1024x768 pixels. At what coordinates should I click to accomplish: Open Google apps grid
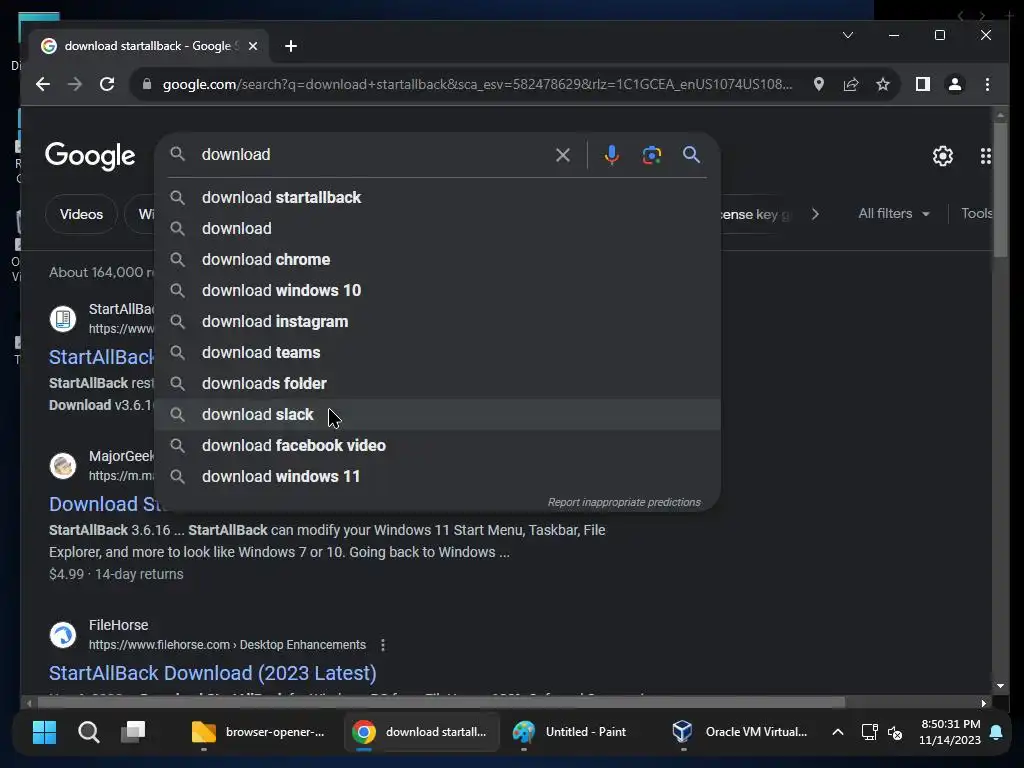coord(985,156)
